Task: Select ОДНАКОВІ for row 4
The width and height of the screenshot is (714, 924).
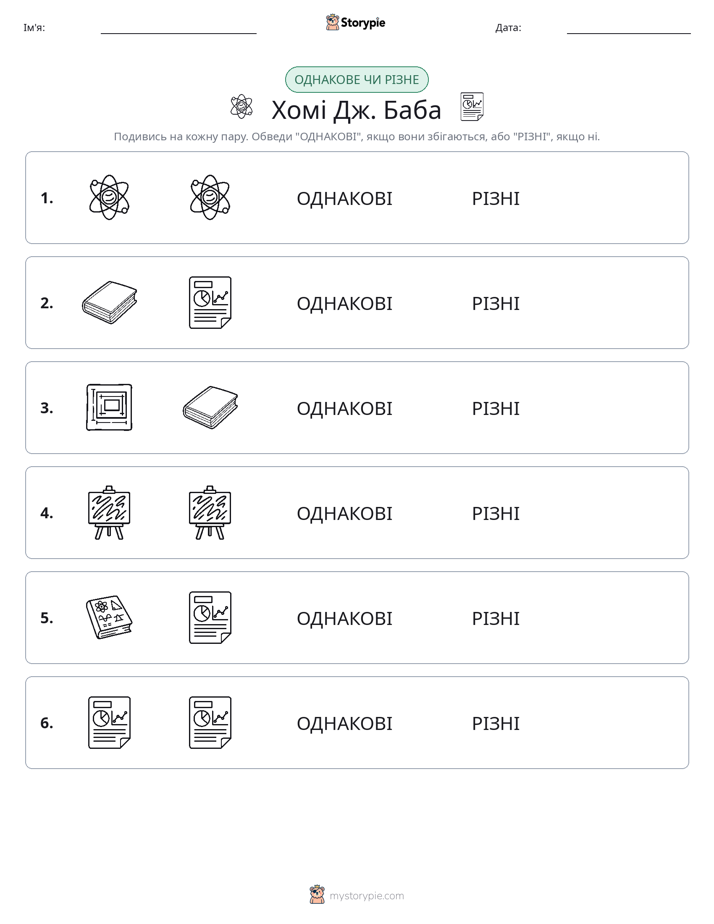Action: 344,513
